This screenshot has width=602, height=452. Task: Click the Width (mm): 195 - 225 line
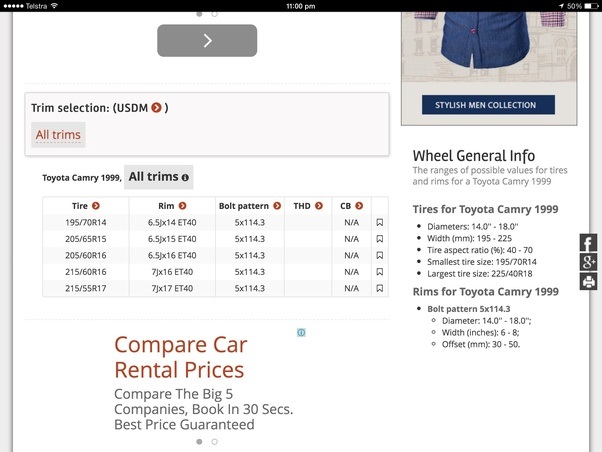470,238
